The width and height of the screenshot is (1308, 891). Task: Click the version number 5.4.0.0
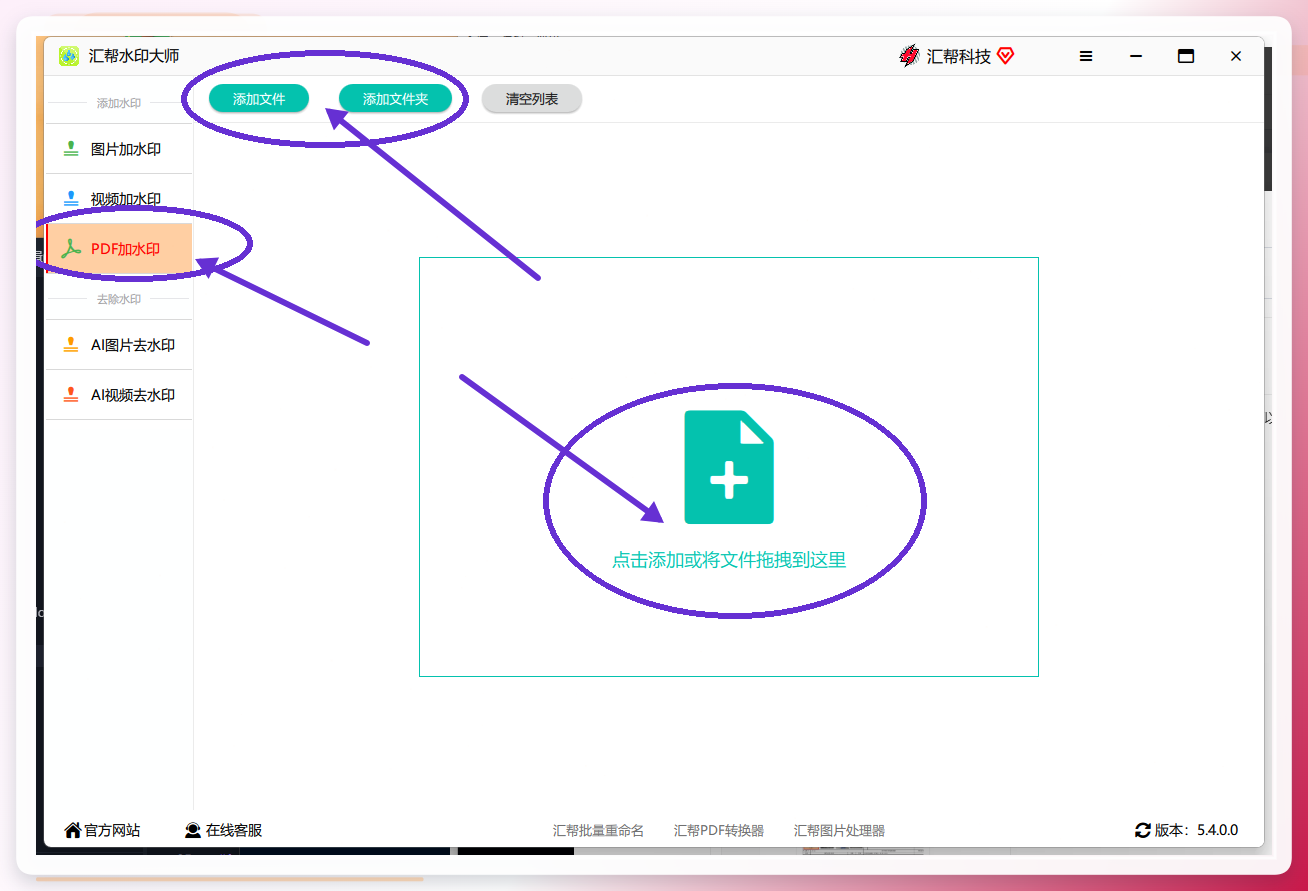point(1217,830)
